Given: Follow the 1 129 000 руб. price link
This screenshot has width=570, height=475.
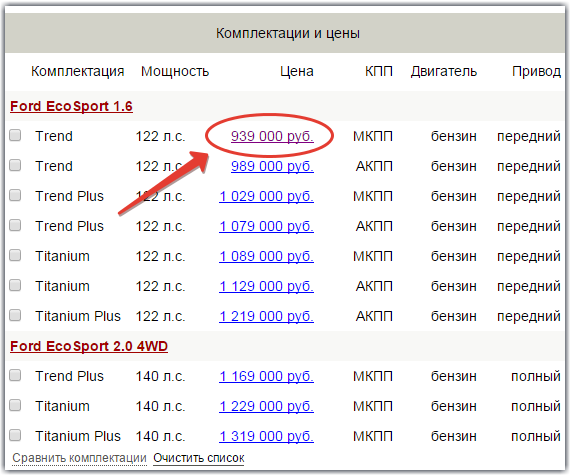Looking at the screenshot, I should pyautogui.click(x=266, y=286).
